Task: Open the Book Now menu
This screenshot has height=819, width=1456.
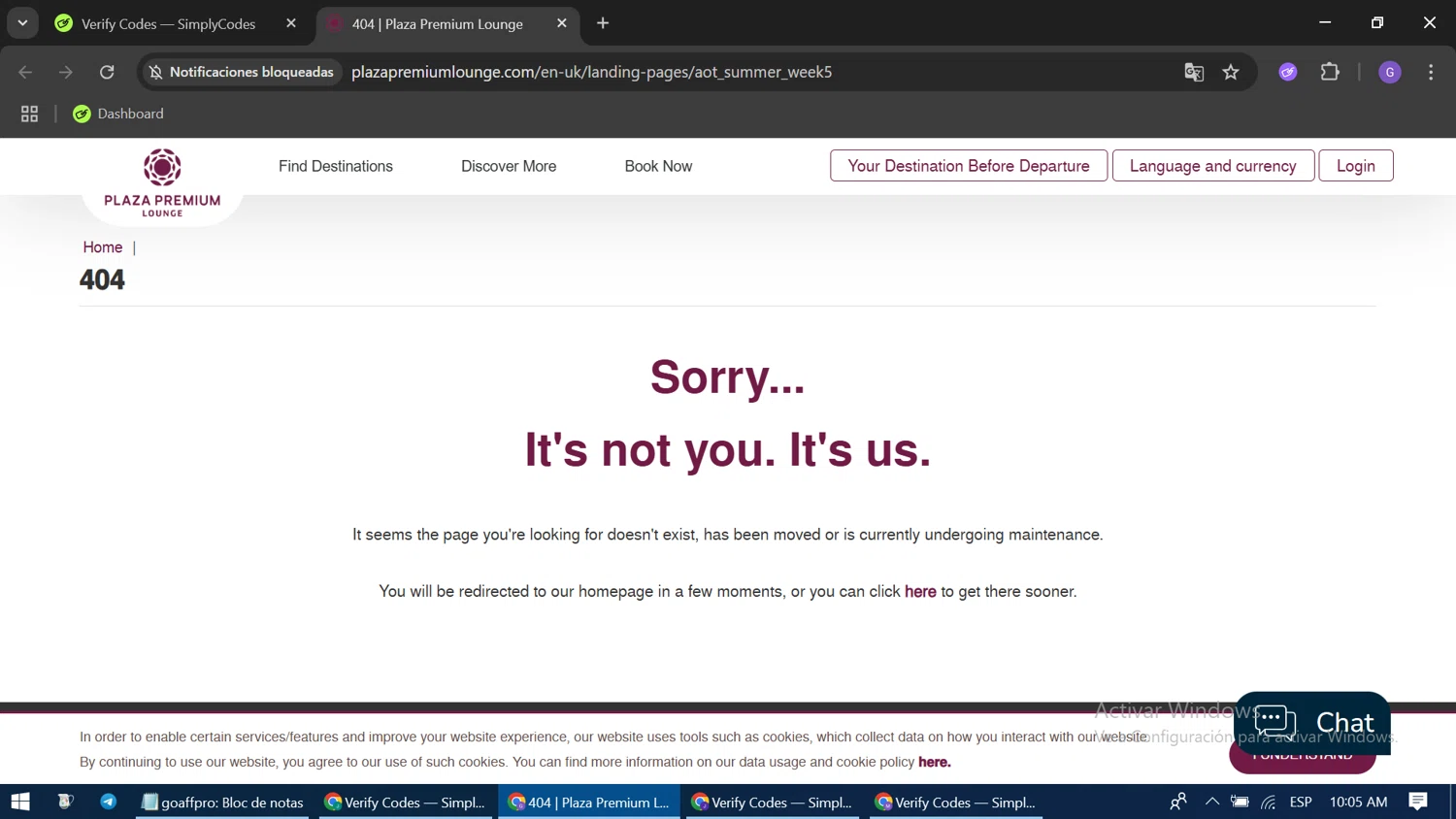Action: pyautogui.click(x=658, y=166)
